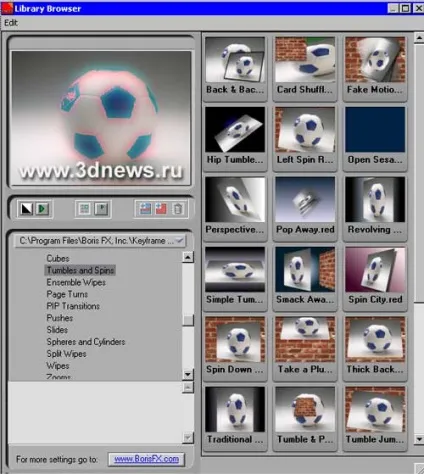
Task: Select the Page Turns category
Action: coord(67,294)
